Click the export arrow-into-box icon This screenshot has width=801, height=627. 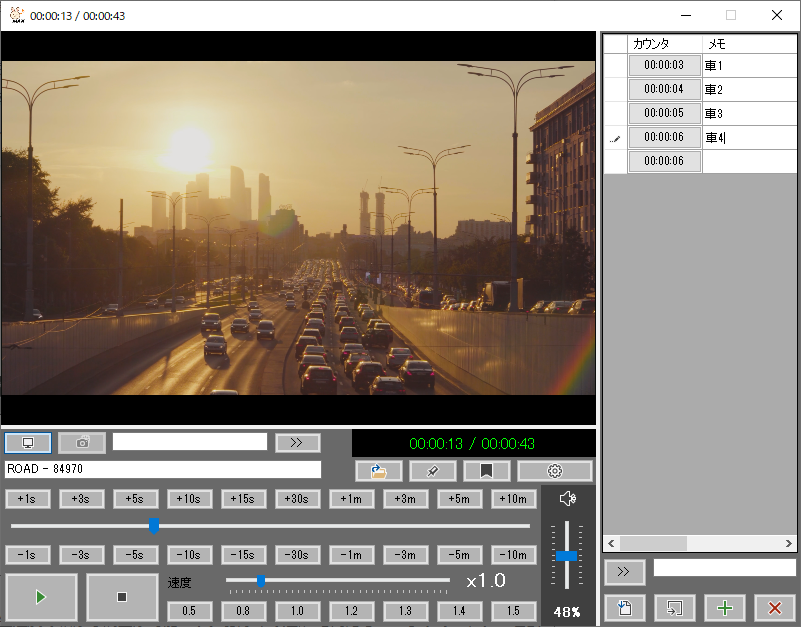click(x=674, y=607)
